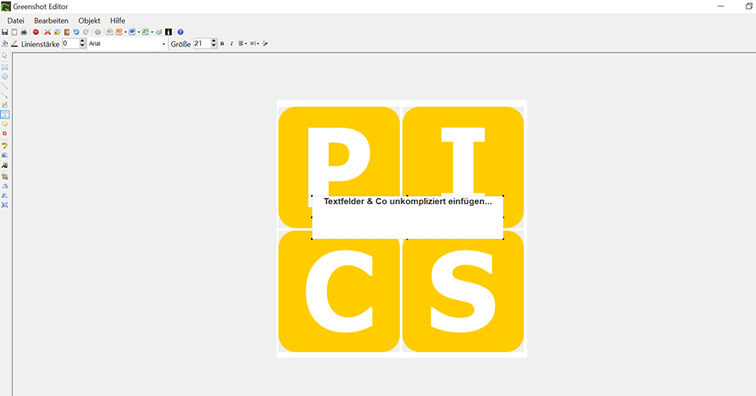Select the obfuscate blur tool
Image resolution: width=756 pixels, height=396 pixels.
click(5, 155)
